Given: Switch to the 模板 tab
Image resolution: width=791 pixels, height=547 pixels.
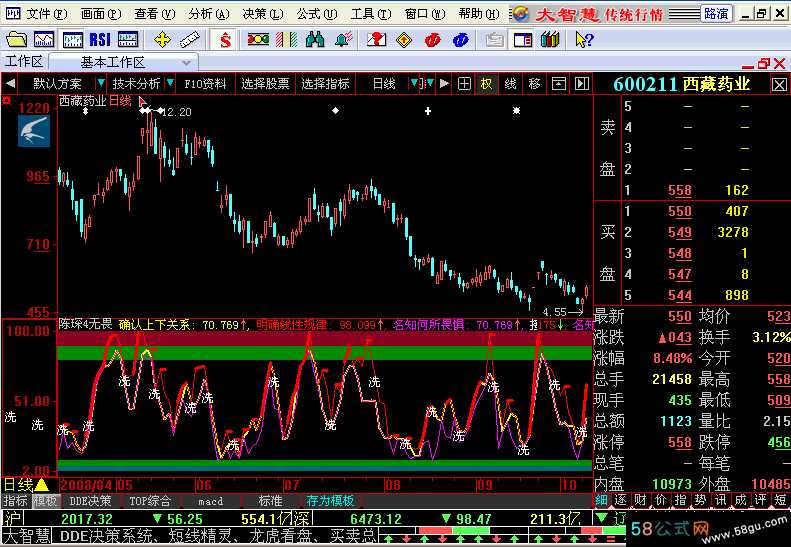Looking at the screenshot, I should coord(46,501).
